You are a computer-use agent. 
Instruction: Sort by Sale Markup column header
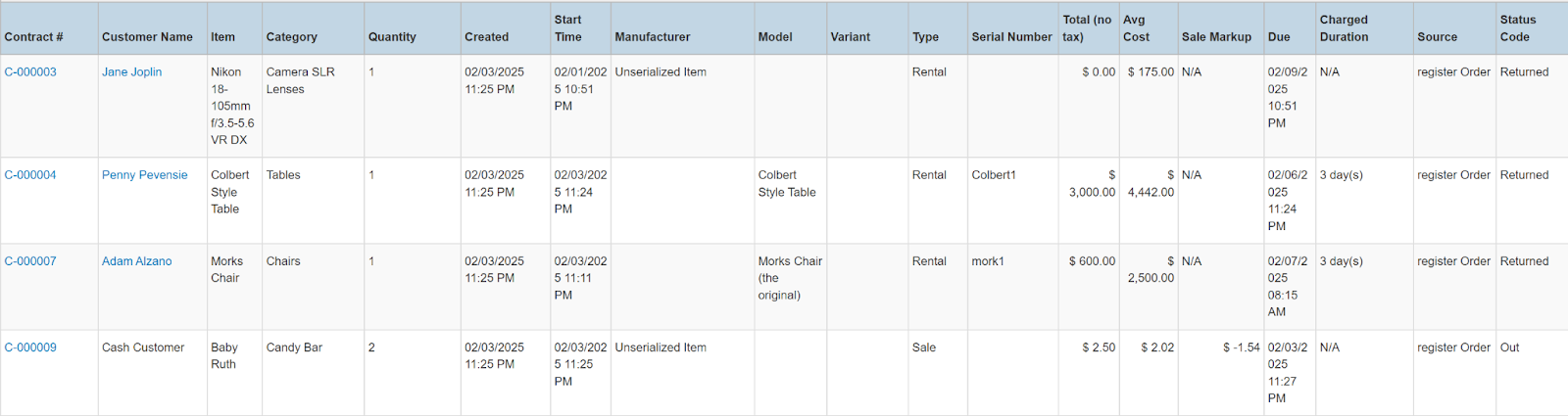[x=1216, y=37]
